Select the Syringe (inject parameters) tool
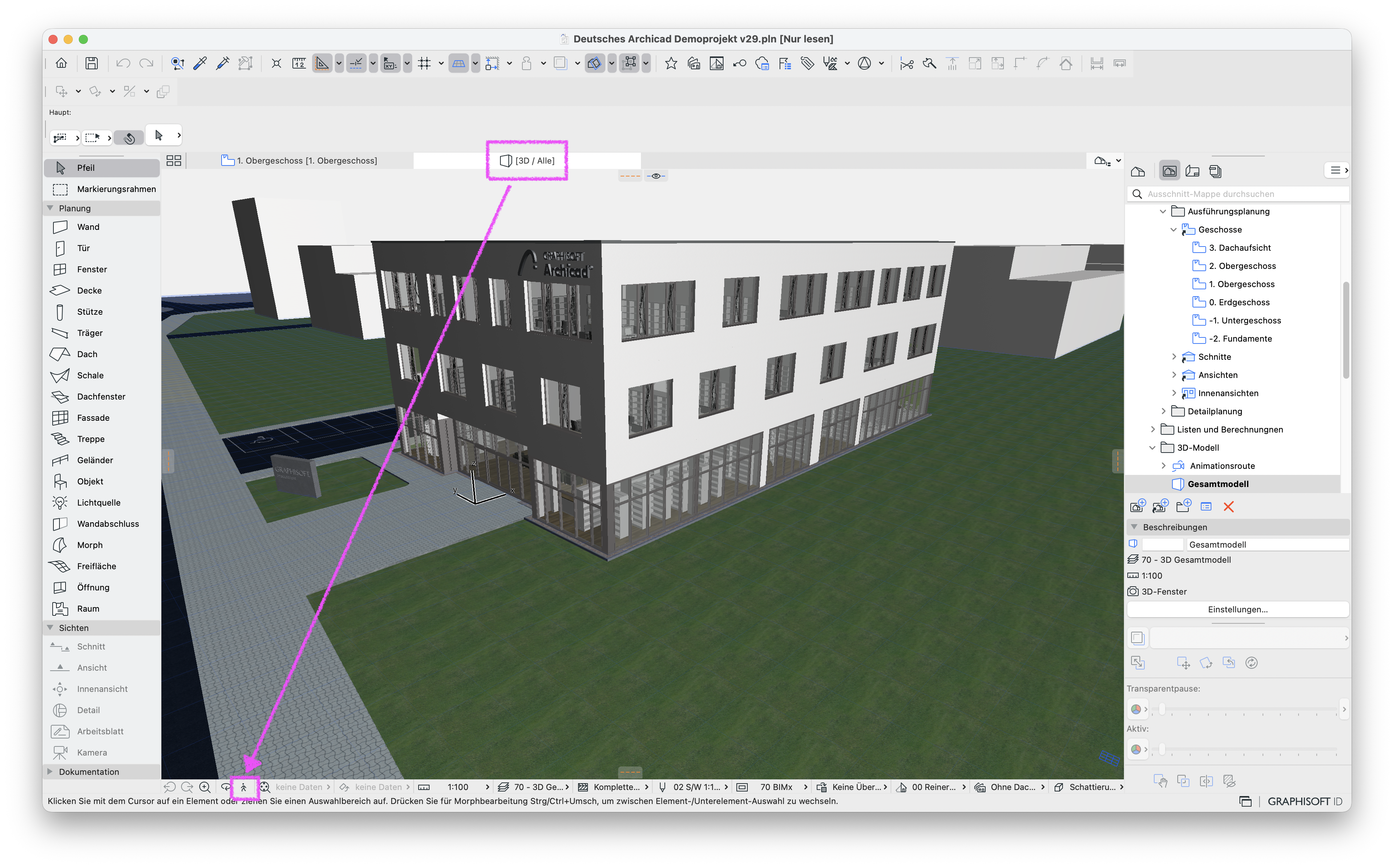This screenshot has width=1394, height=868. (x=222, y=63)
